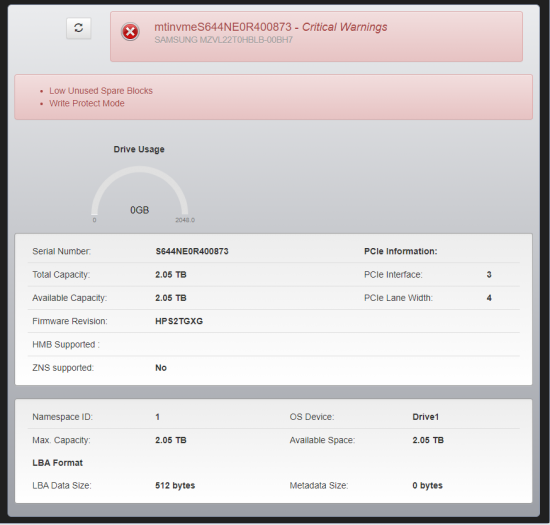Click the Write Protect Mode warning
Screen dimensions: 550x525
(87, 103)
